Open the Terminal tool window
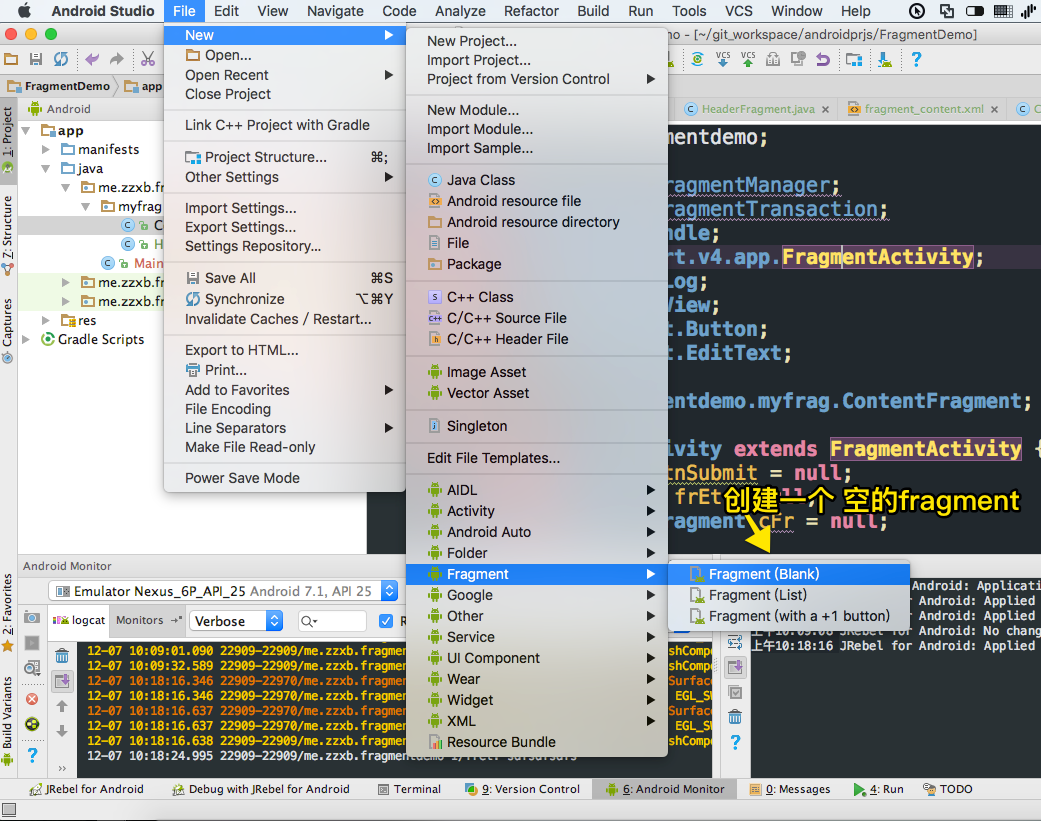The image size is (1041, 821). (x=410, y=789)
